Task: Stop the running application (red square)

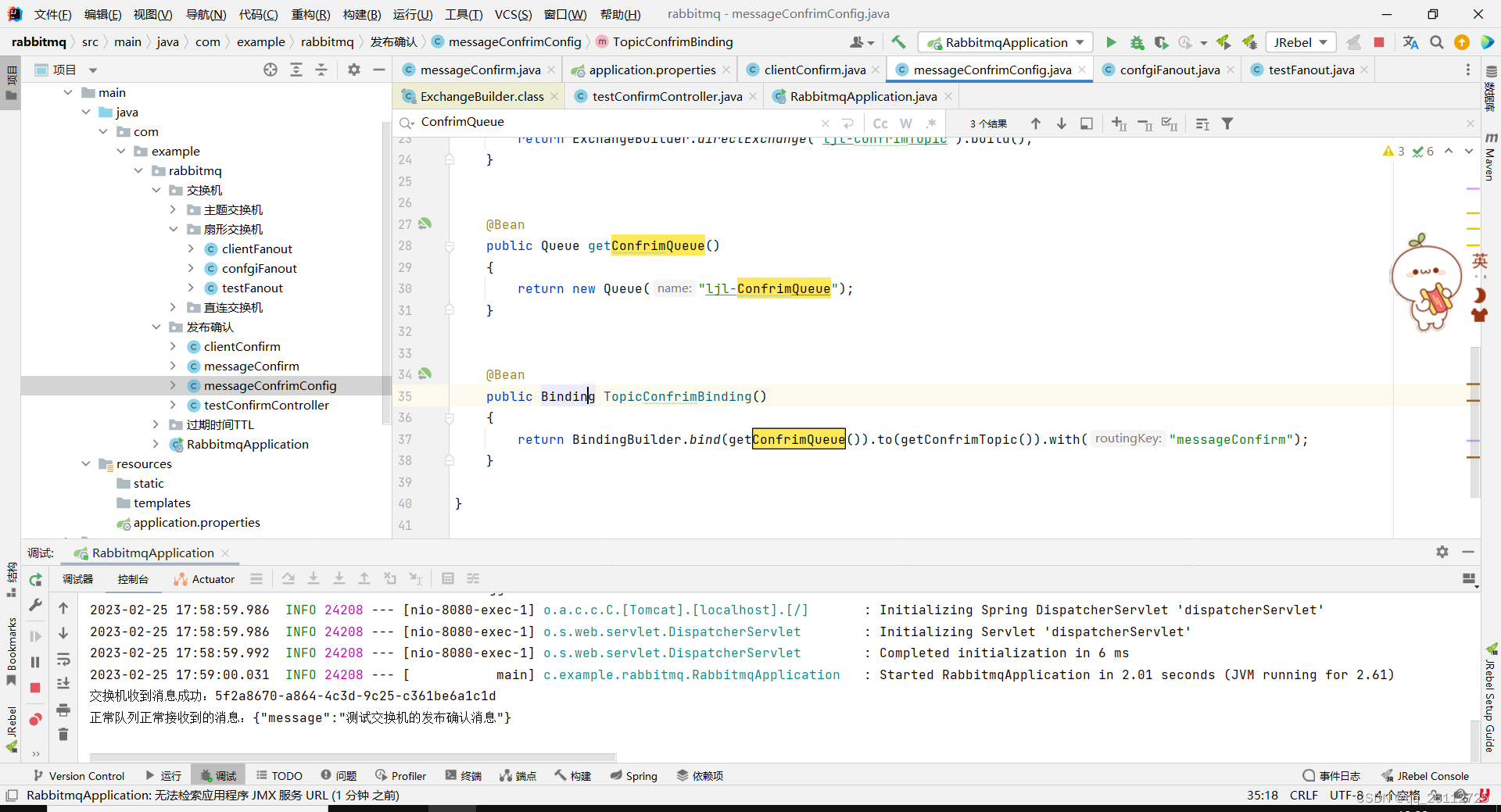Action: [x=1379, y=42]
